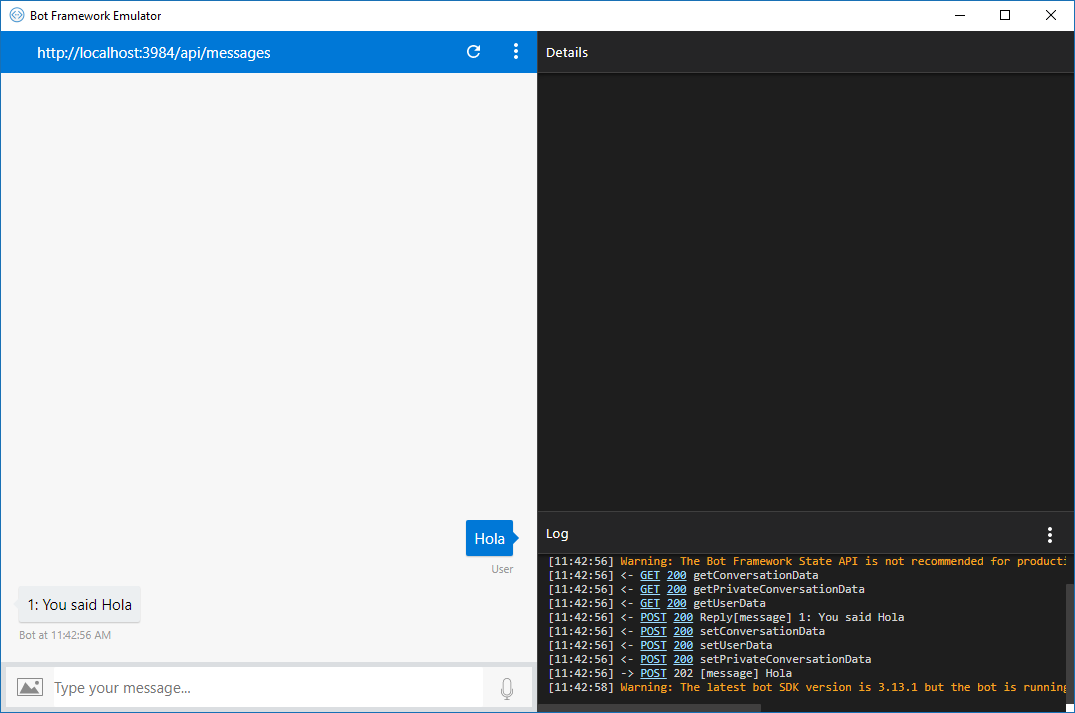Click the State API warning log line

tap(807, 561)
